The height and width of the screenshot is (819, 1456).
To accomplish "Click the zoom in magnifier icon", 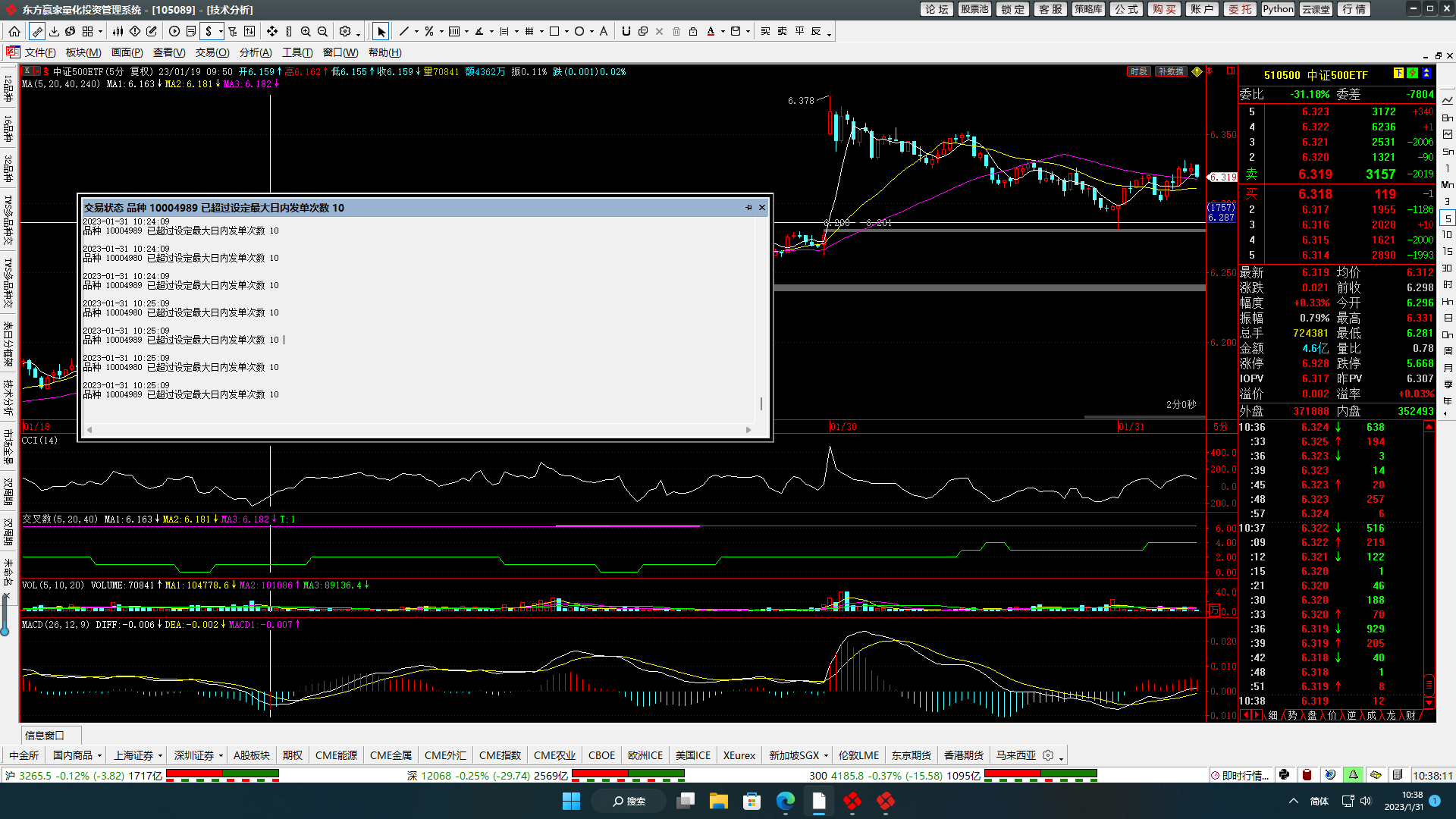I will pos(306,31).
